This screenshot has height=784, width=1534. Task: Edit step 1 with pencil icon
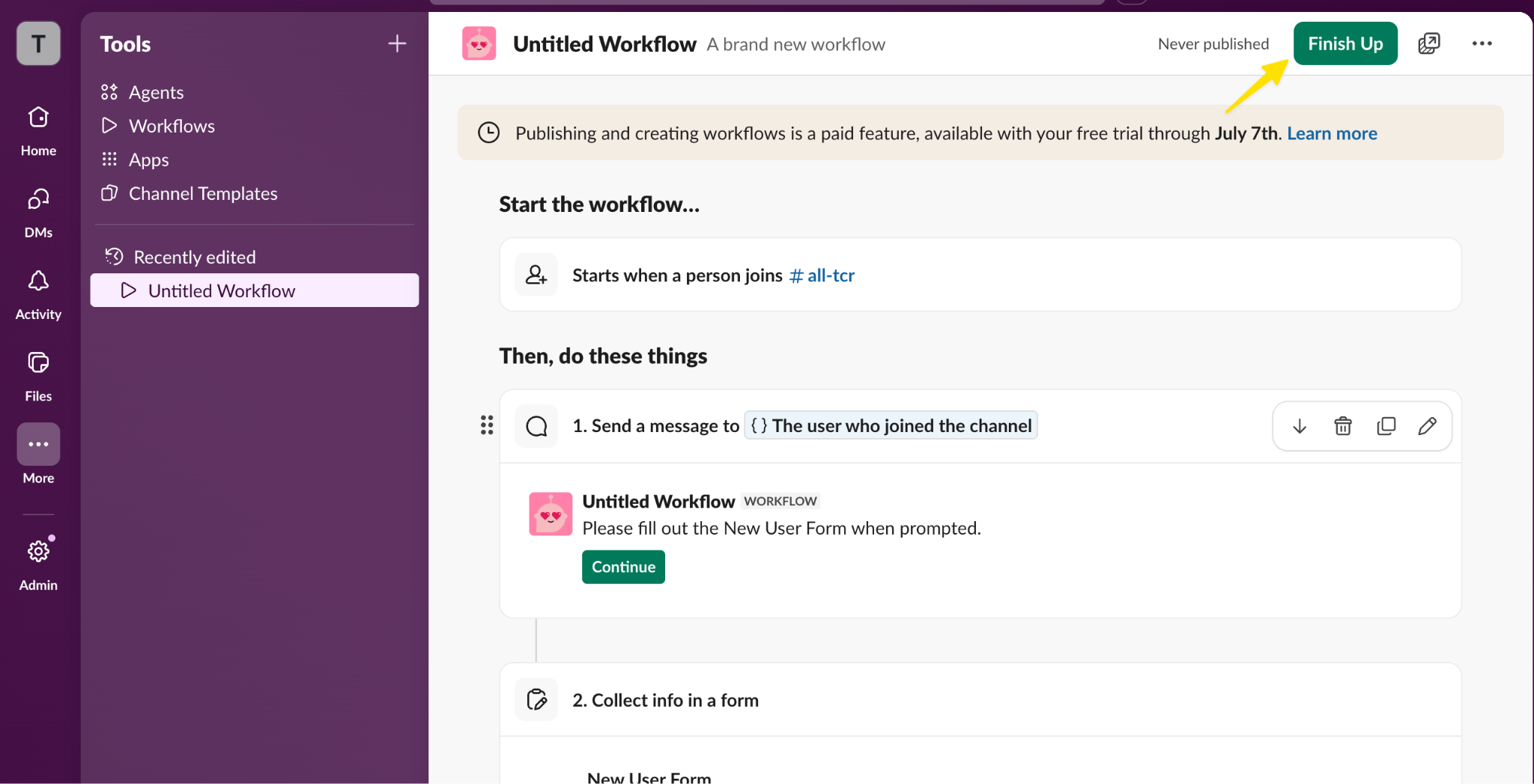click(1428, 426)
